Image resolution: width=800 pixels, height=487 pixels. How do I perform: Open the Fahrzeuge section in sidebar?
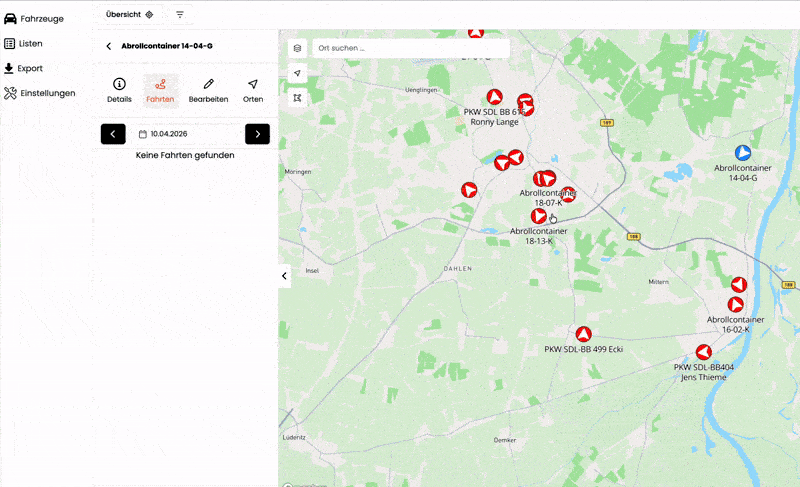pos(34,19)
